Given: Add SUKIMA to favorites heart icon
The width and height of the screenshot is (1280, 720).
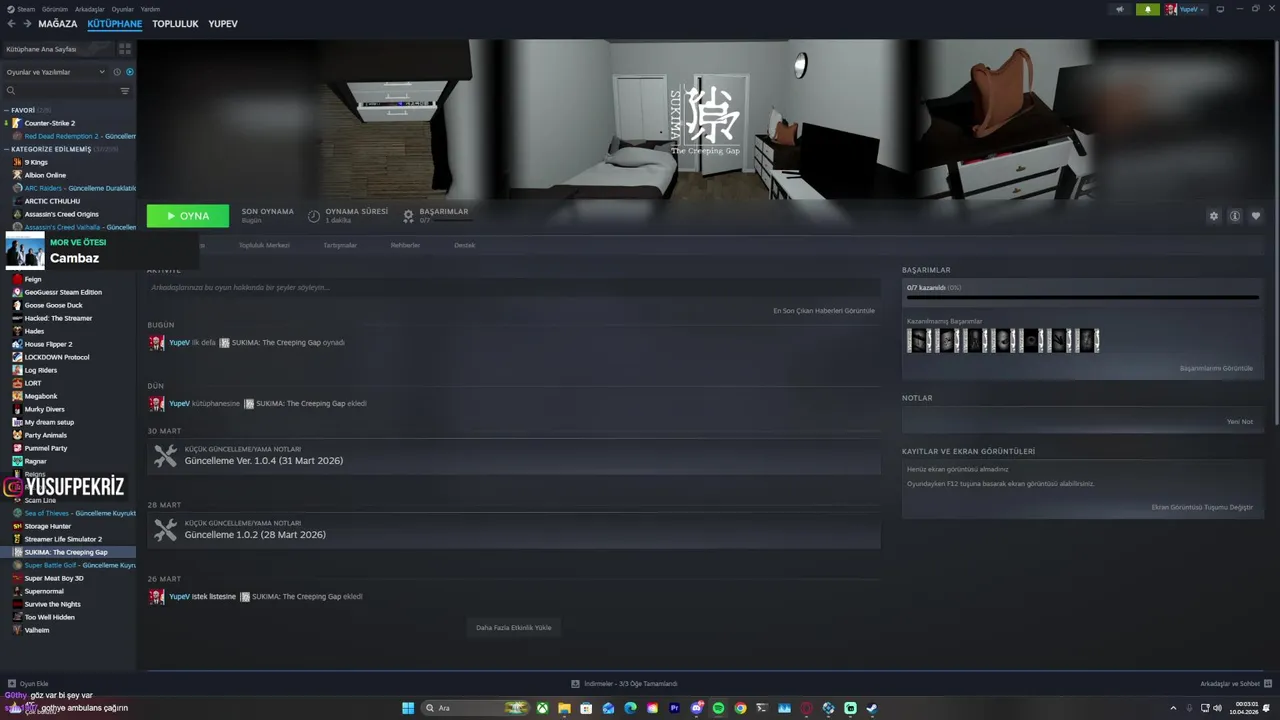Looking at the screenshot, I should point(1256,216).
